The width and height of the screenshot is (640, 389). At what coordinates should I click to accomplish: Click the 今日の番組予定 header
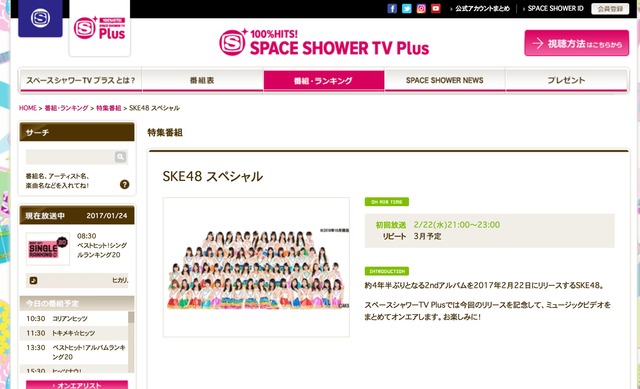[77, 303]
